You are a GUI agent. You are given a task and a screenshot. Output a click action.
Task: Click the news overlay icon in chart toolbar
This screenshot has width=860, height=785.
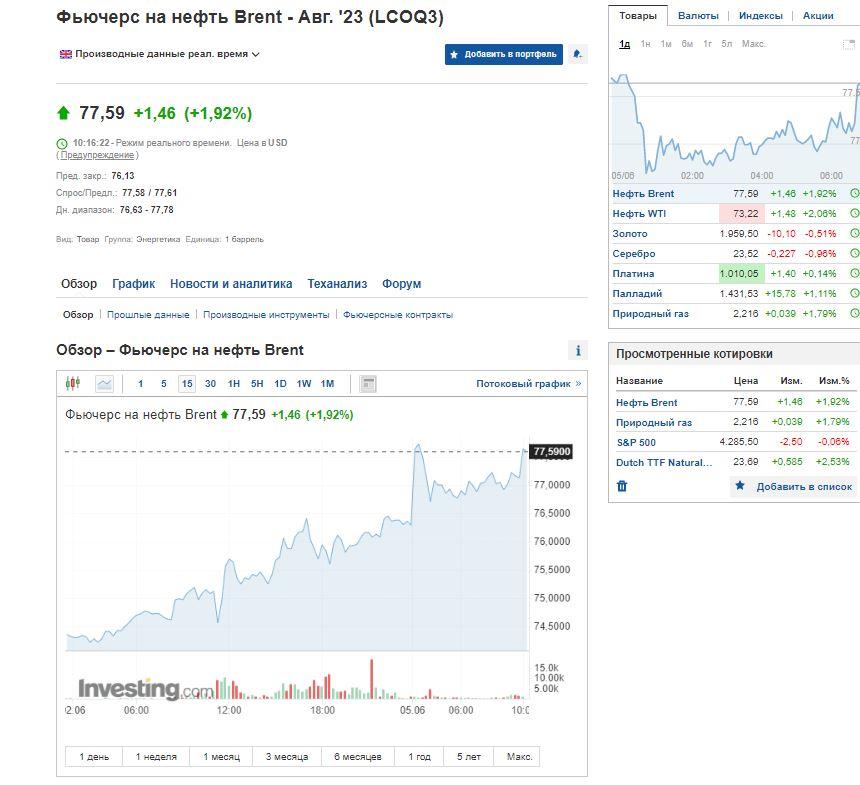(368, 384)
